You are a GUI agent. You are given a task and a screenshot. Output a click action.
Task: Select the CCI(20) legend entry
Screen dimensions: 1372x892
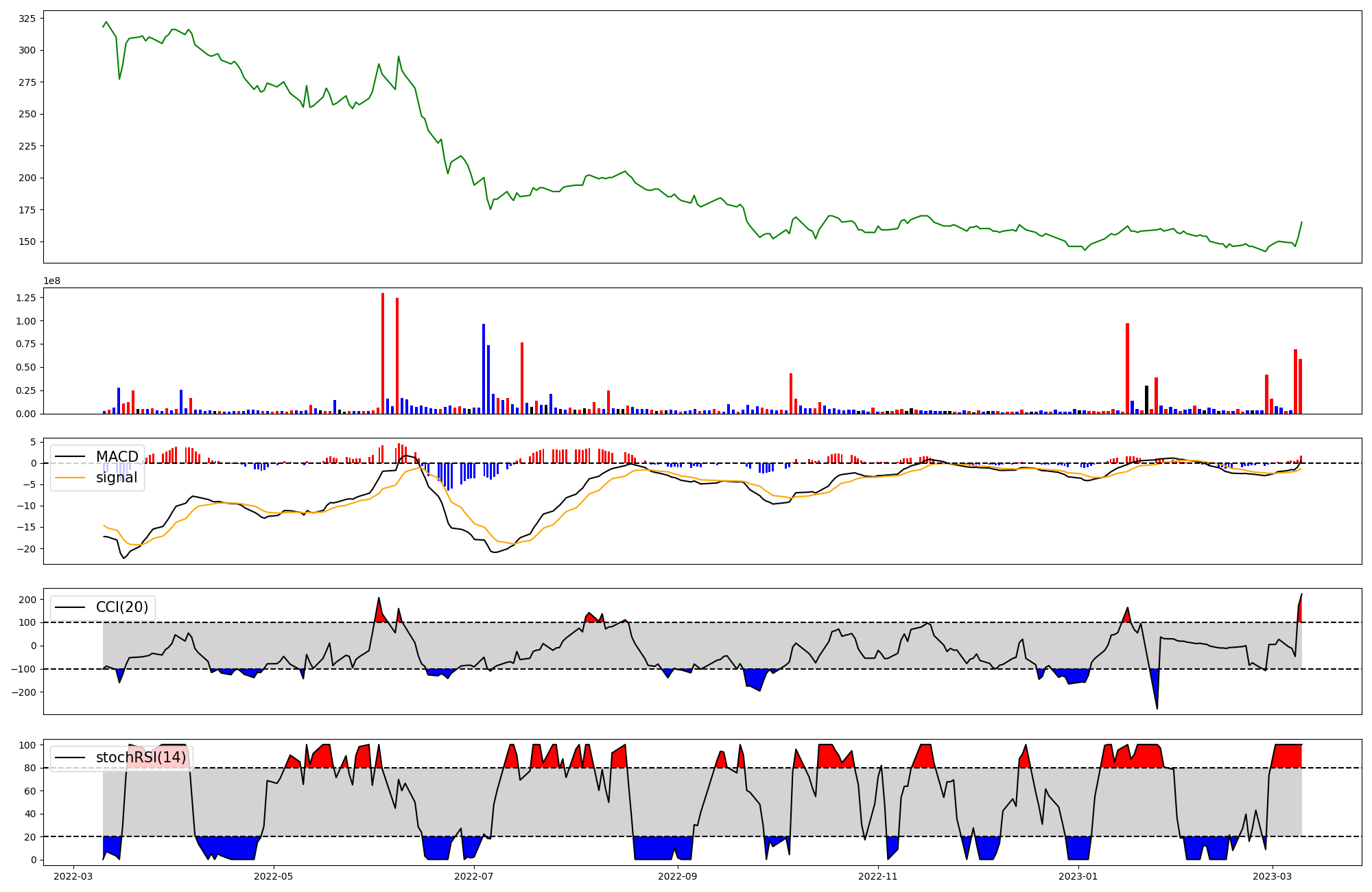click(122, 607)
